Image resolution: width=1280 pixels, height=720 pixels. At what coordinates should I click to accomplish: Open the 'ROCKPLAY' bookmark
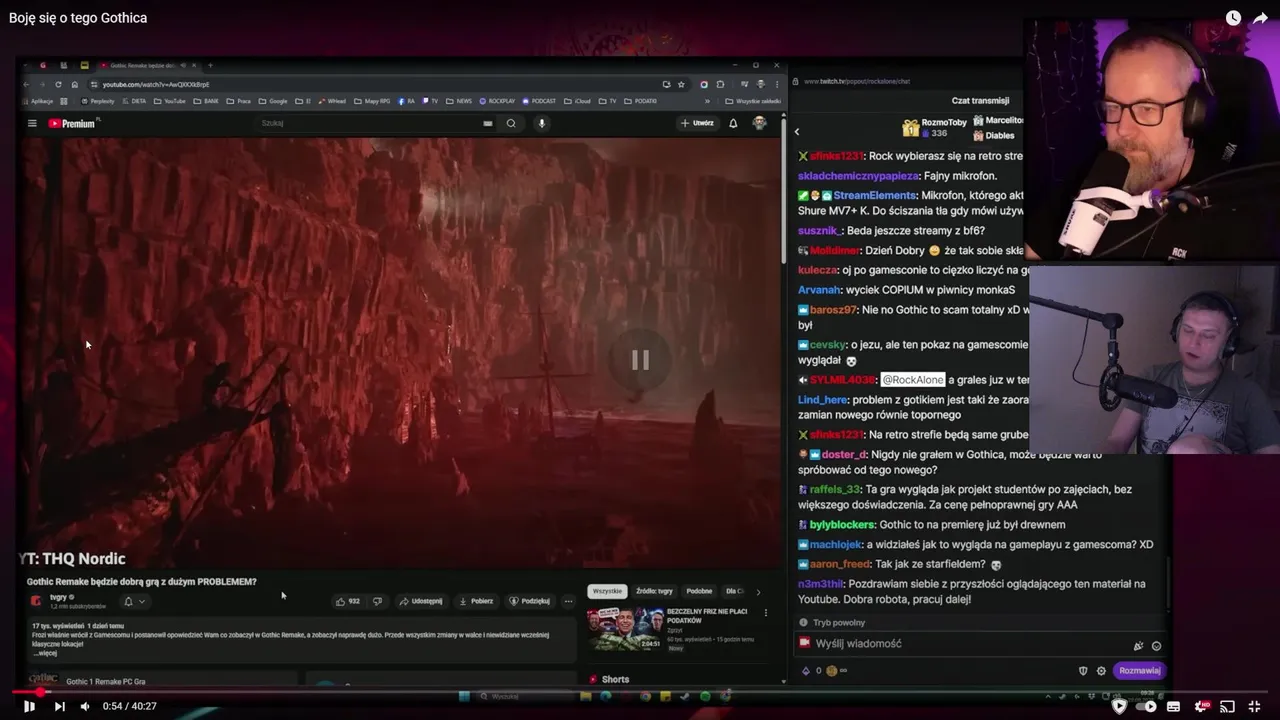[x=497, y=101]
